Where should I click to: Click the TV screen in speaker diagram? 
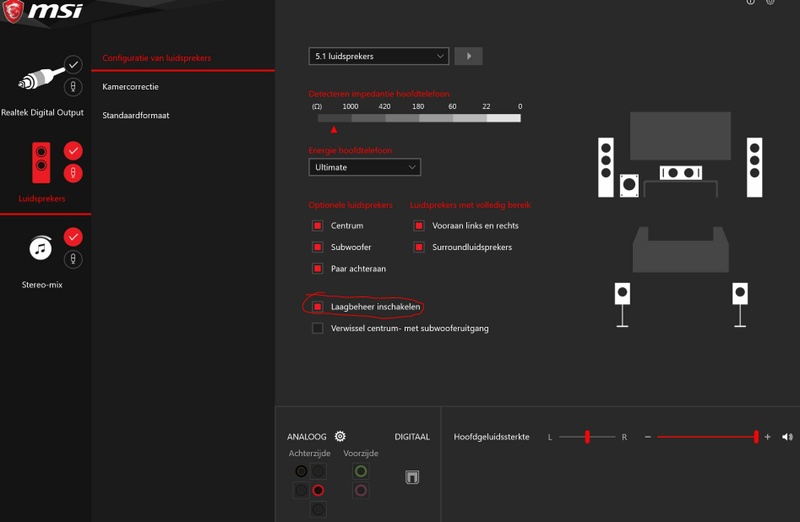pyautogui.click(x=680, y=136)
